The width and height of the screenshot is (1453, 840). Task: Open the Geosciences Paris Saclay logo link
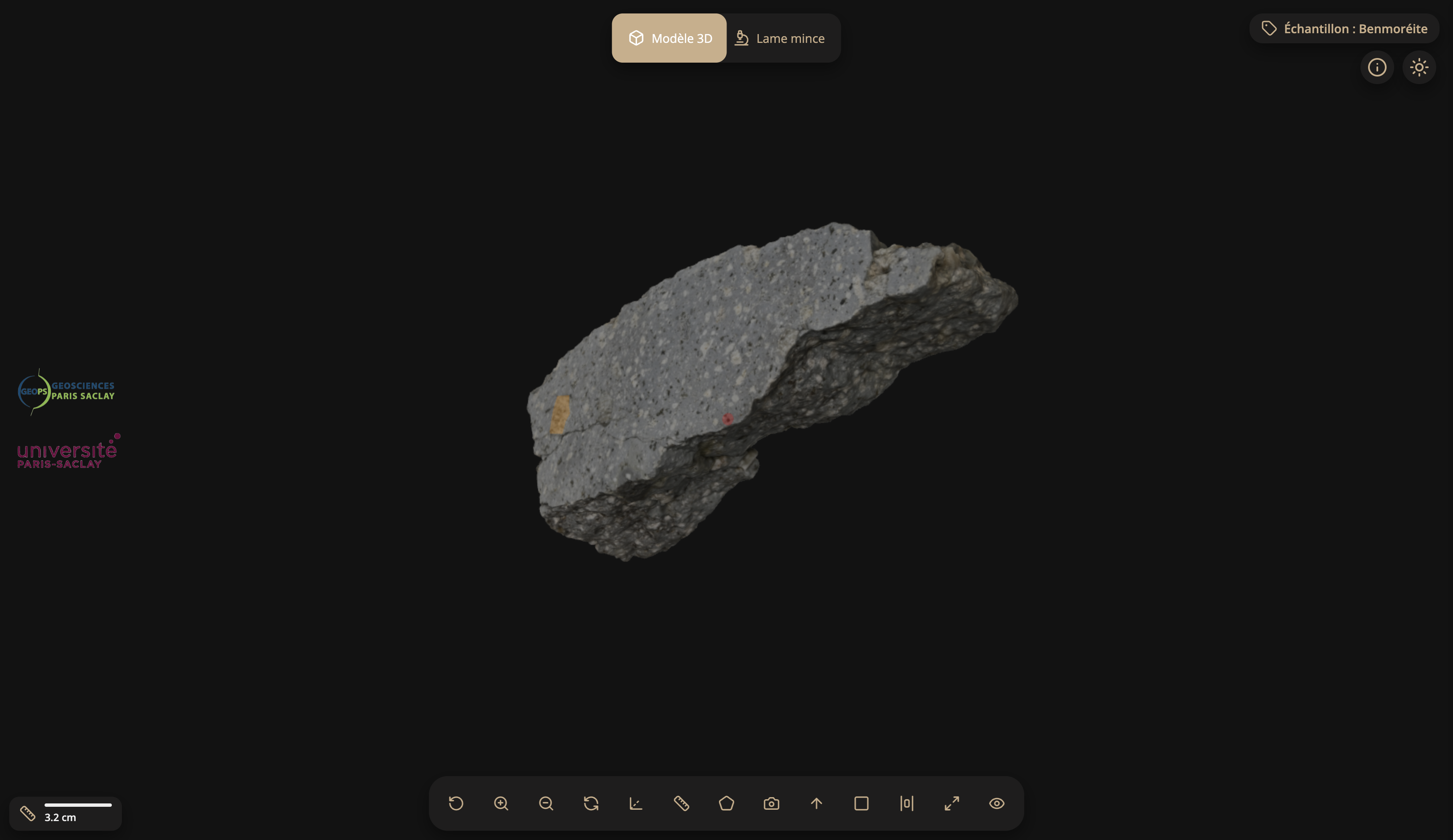[x=66, y=391]
